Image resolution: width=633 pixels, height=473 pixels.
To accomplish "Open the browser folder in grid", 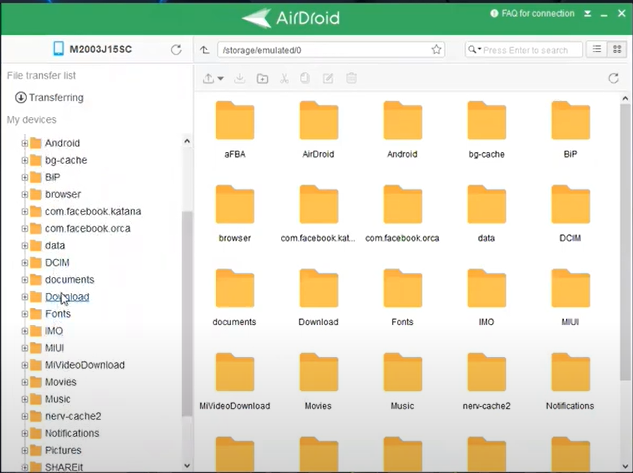I will (235, 204).
